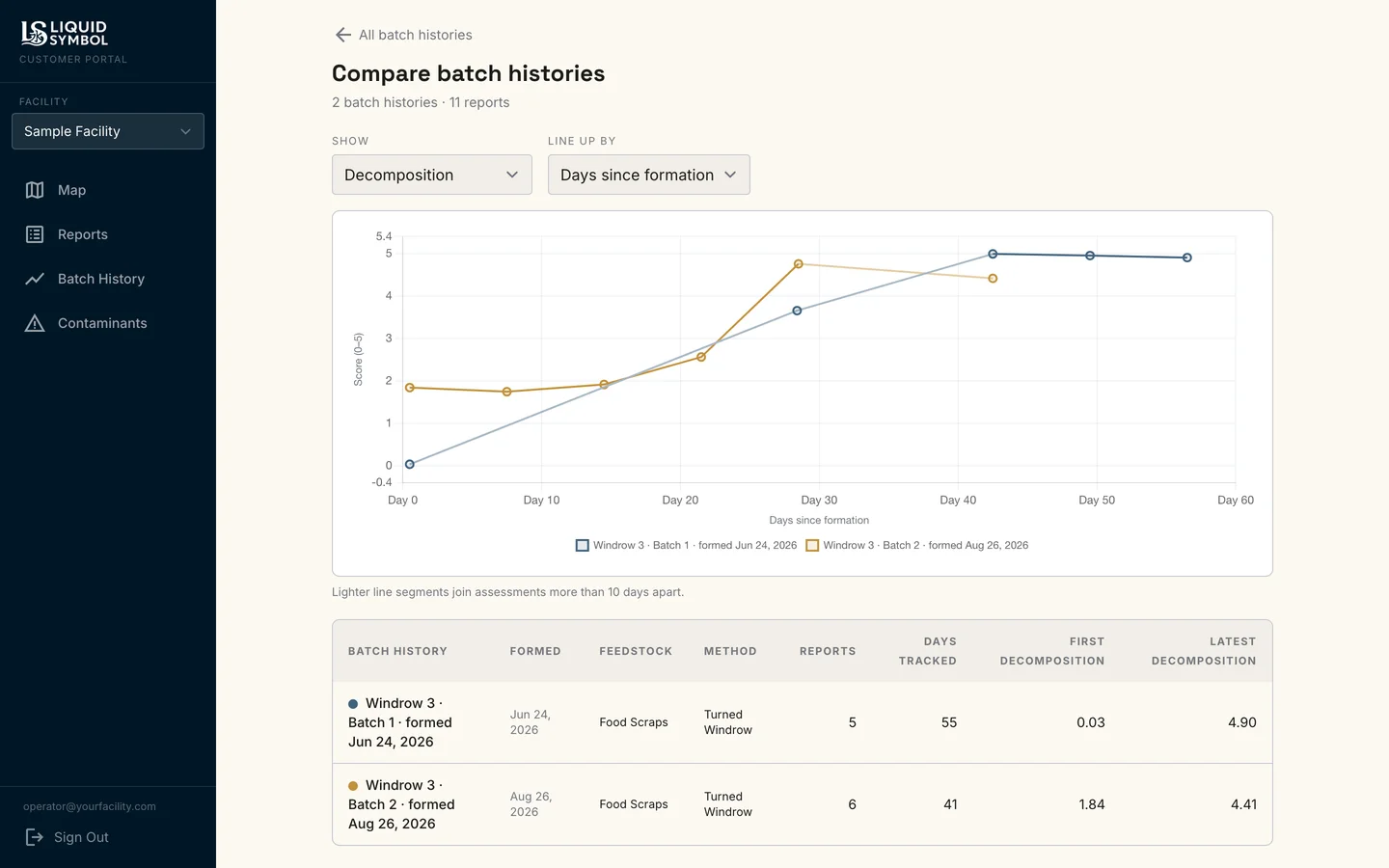Expand the Decomposition show dropdown
Image resolution: width=1389 pixels, height=868 pixels.
pos(432,175)
